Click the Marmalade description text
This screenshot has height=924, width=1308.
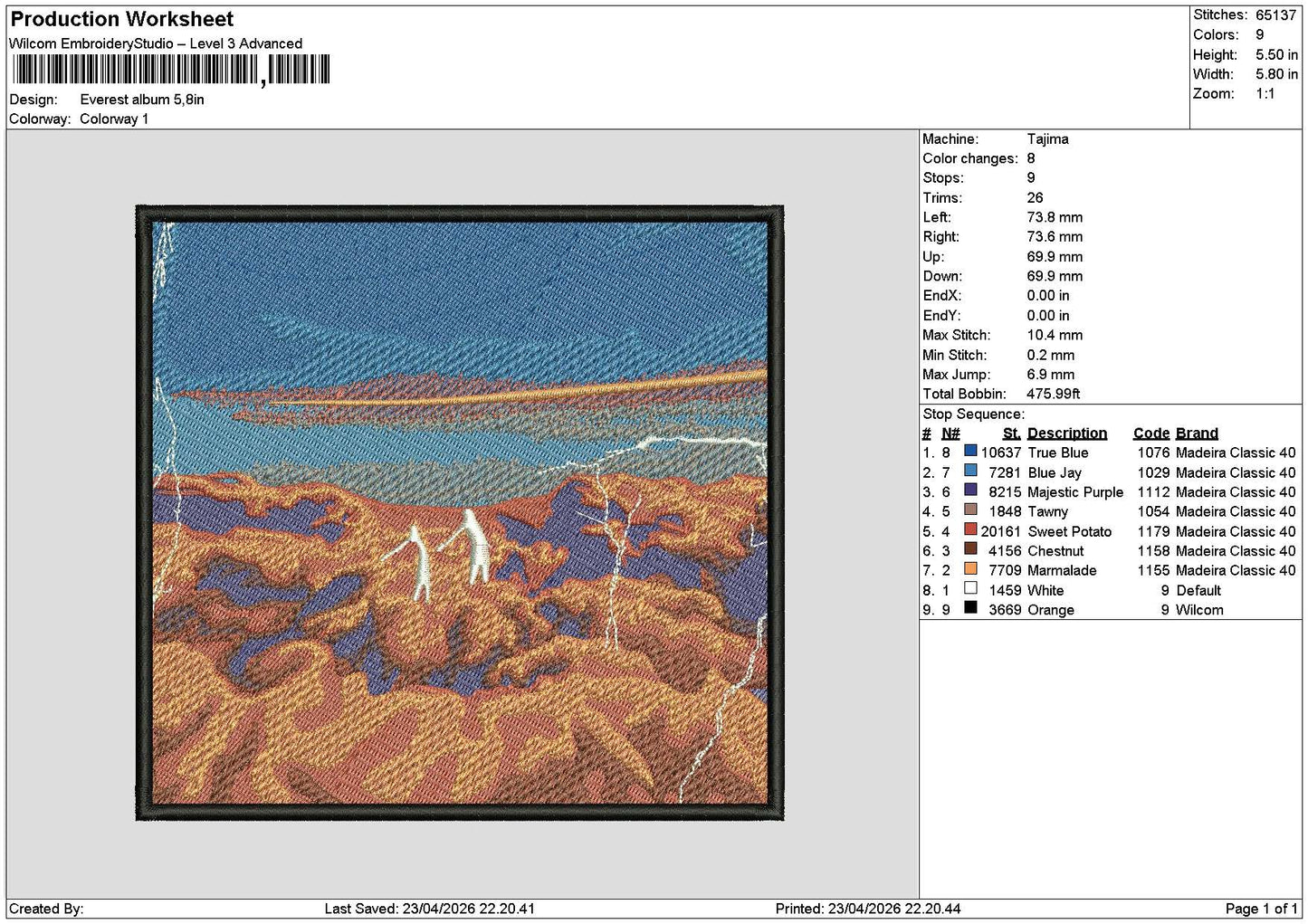[x=1062, y=571]
